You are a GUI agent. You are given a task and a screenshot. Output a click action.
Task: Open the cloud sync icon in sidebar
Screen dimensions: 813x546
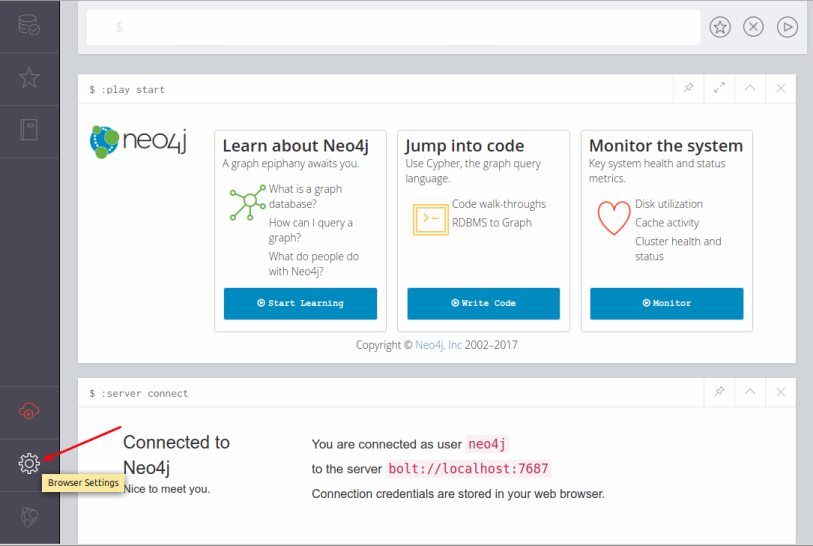pos(29,411)
